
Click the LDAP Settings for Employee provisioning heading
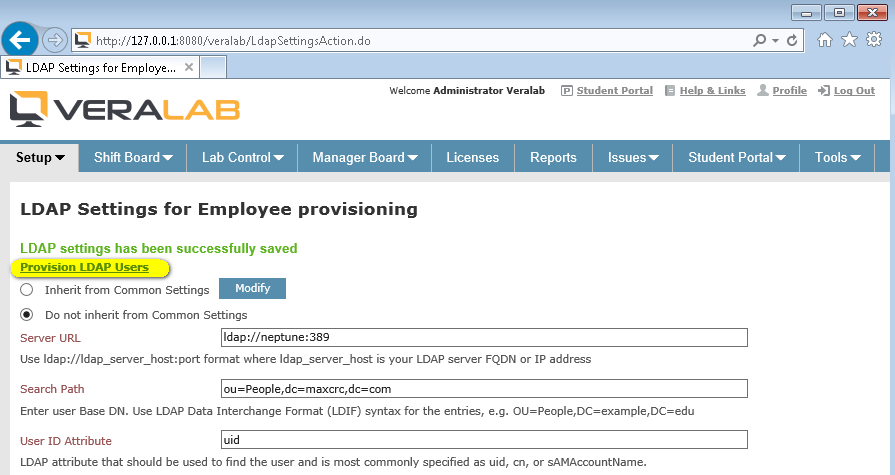219,209
